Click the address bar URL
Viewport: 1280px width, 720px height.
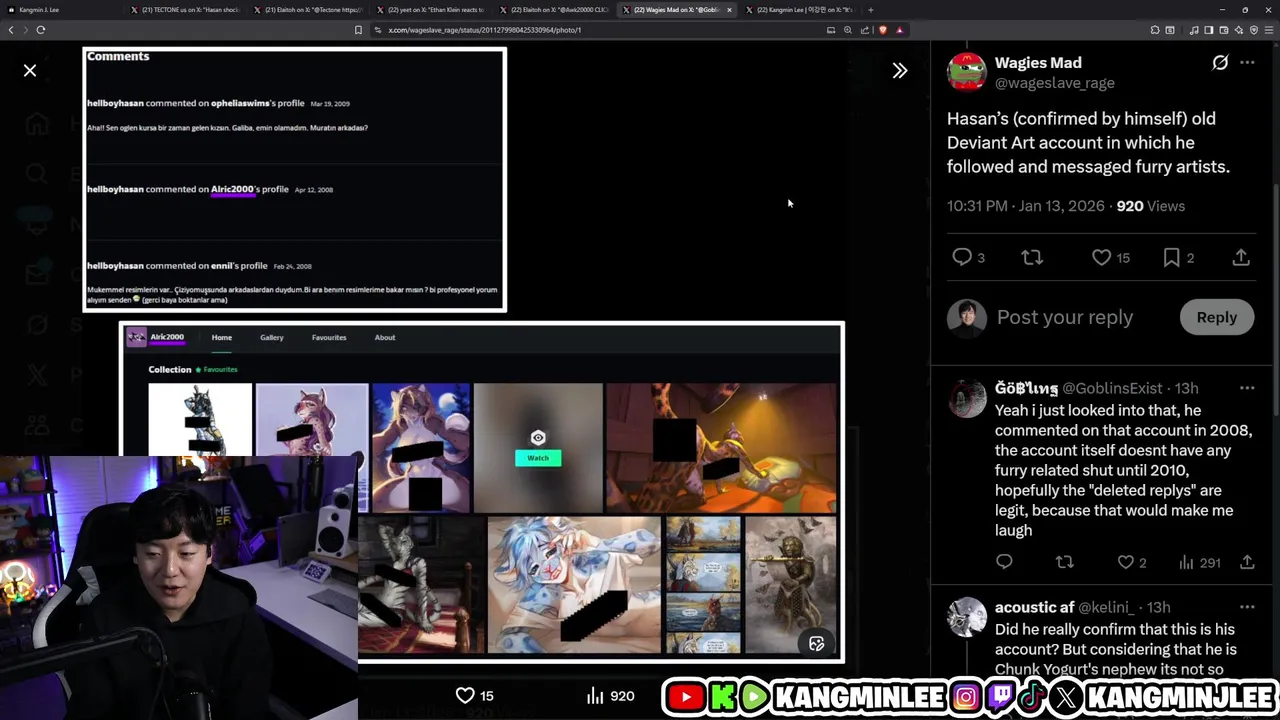tap(484, 30)
